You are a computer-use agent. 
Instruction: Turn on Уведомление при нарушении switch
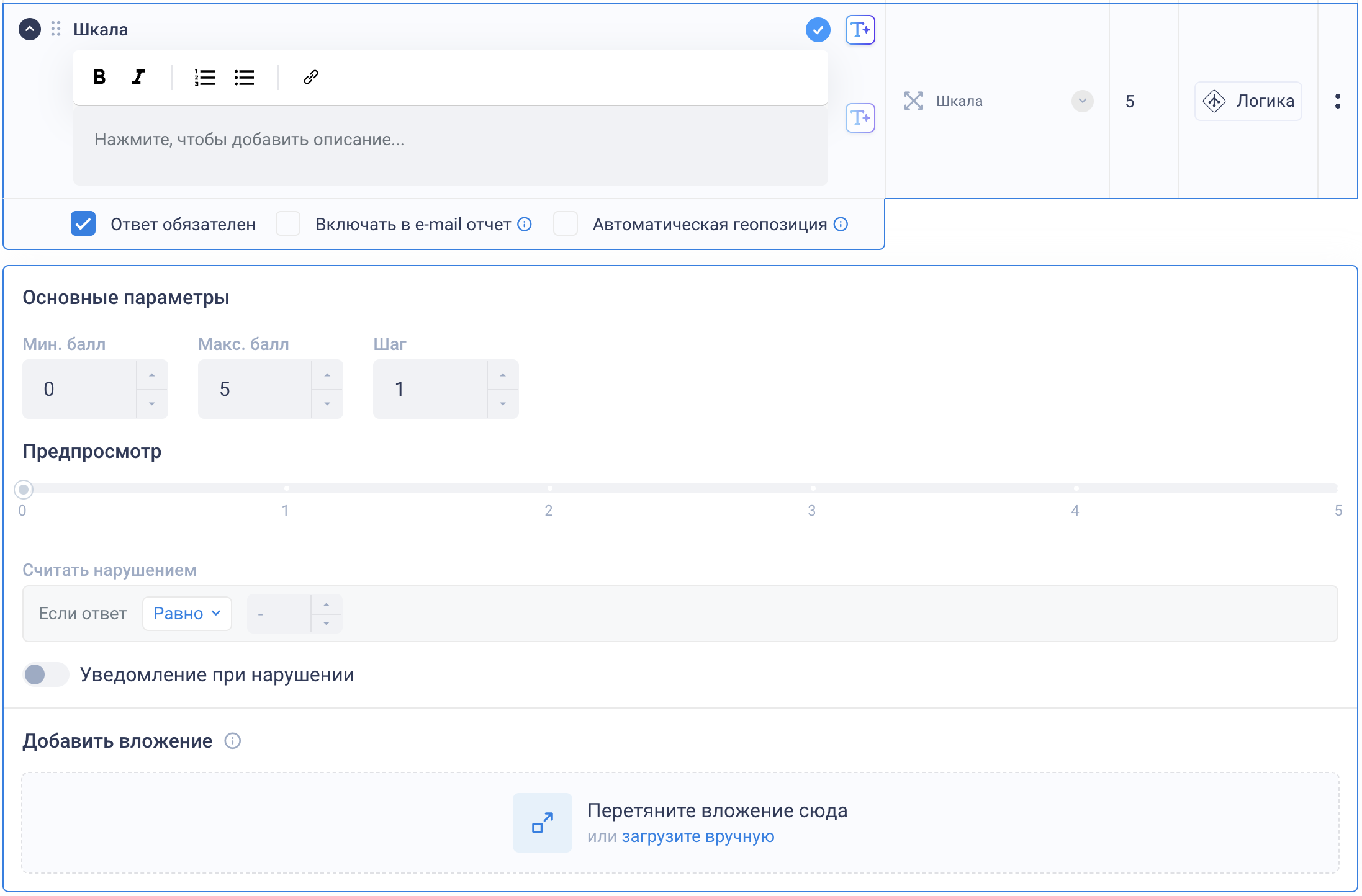tap(45, 674)
